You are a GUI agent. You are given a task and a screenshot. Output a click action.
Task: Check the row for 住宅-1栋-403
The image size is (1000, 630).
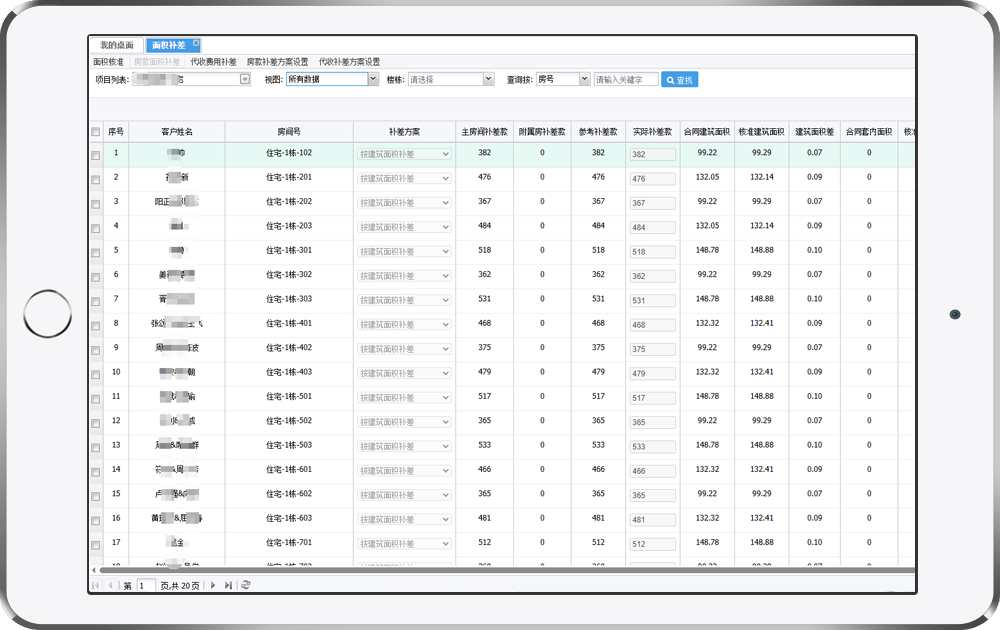tap(96, 375)
